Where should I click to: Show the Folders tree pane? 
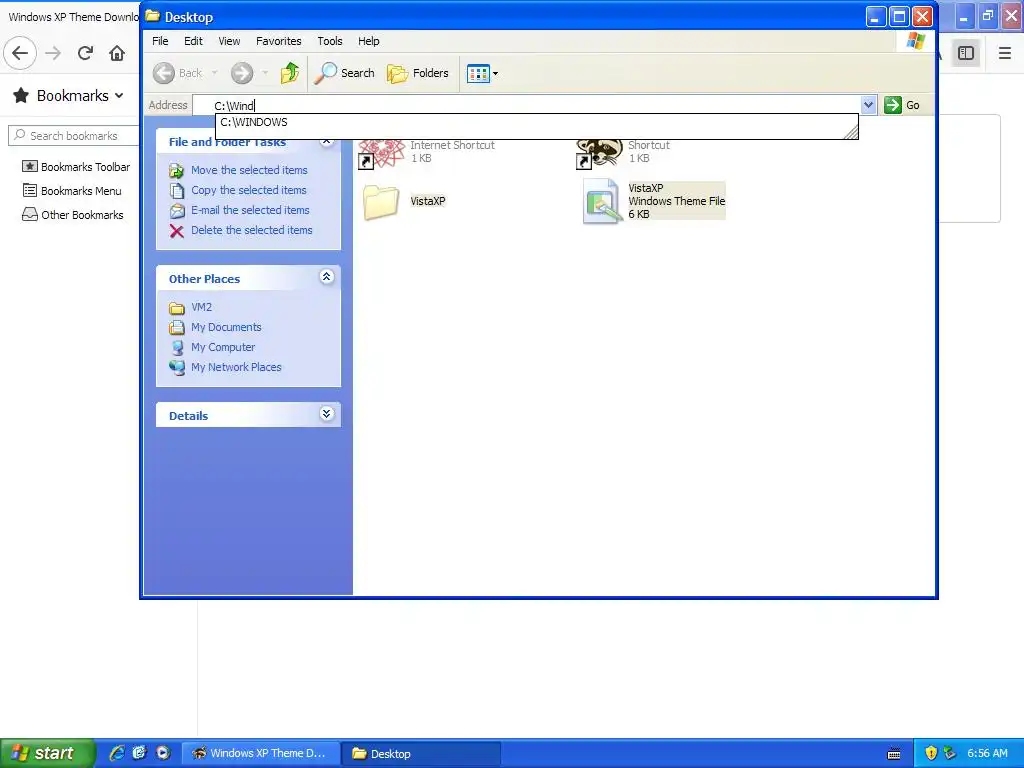418,73
